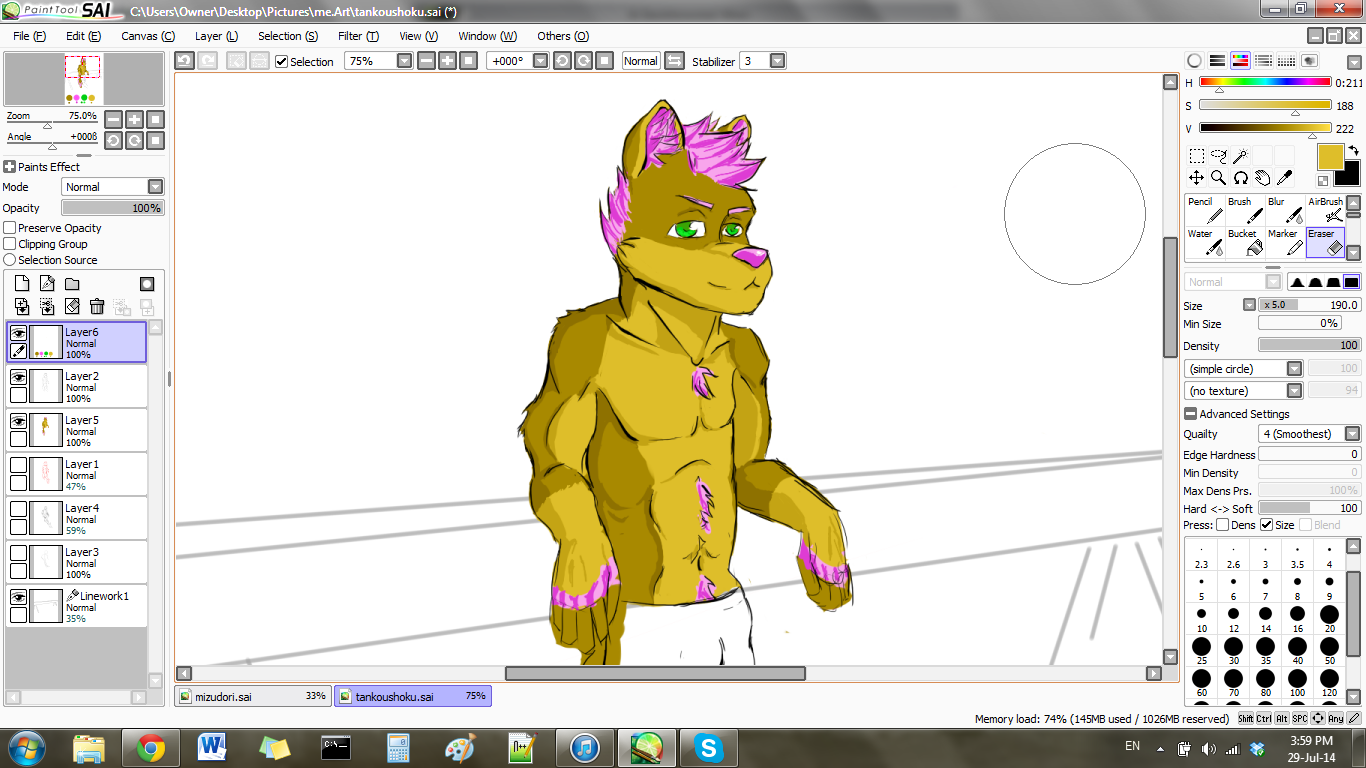This screenshot has height=768, width=1366.
Task: Hide Layer6 using its eye icon
Action: (18, 333)
